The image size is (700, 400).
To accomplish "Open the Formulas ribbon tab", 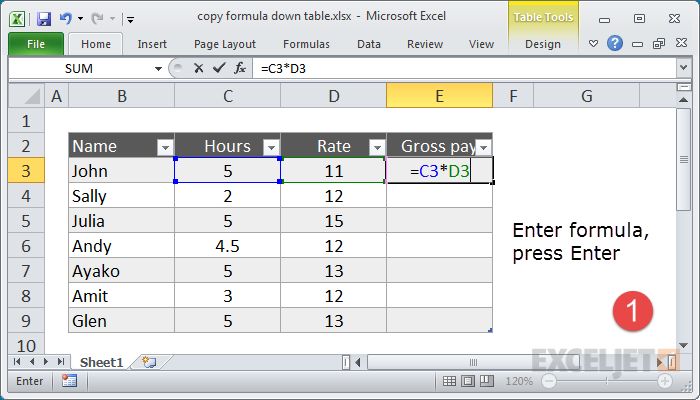I will click(306, 44).
